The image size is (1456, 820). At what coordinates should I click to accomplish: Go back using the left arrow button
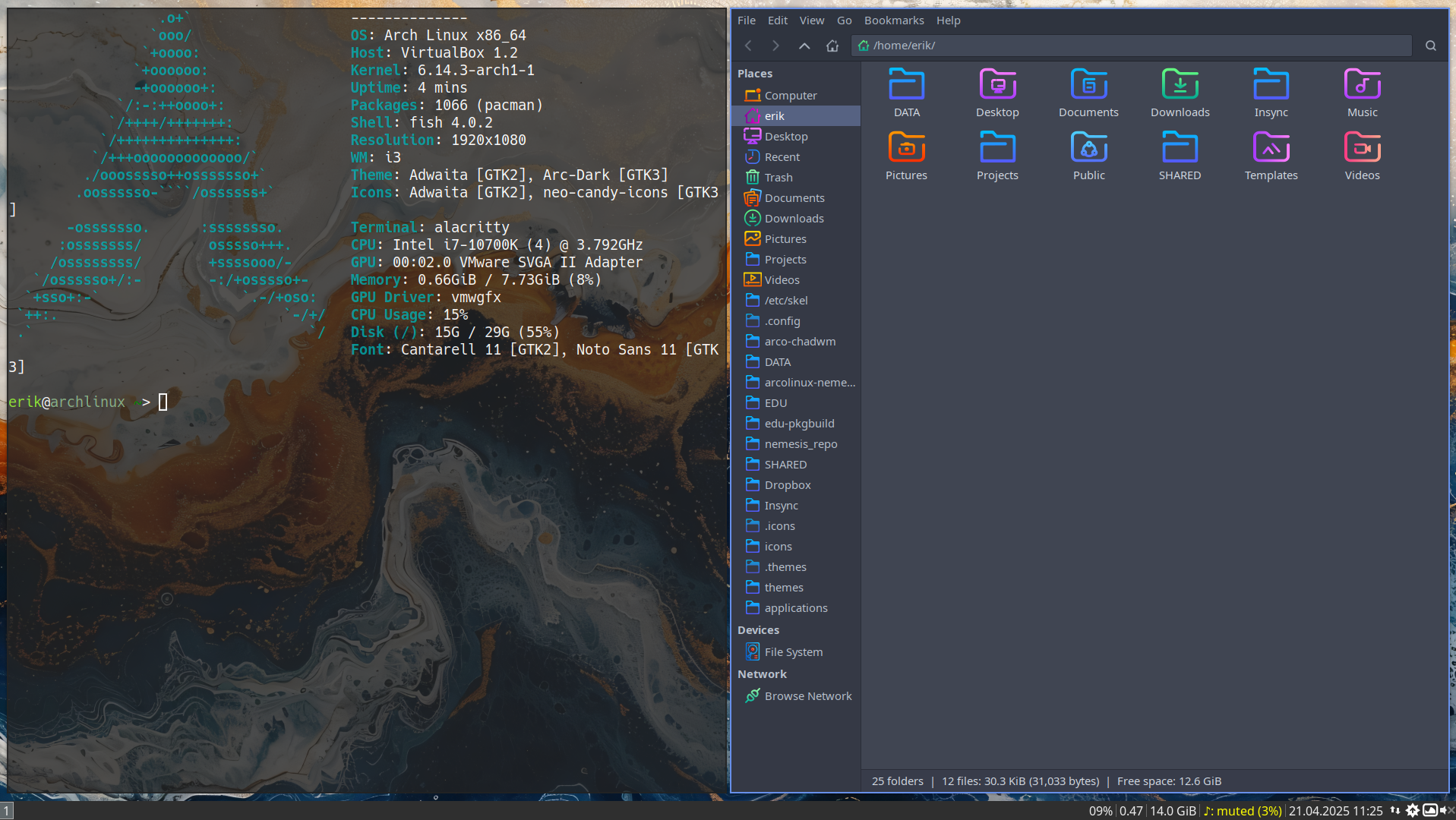click(x=748, y=46)
